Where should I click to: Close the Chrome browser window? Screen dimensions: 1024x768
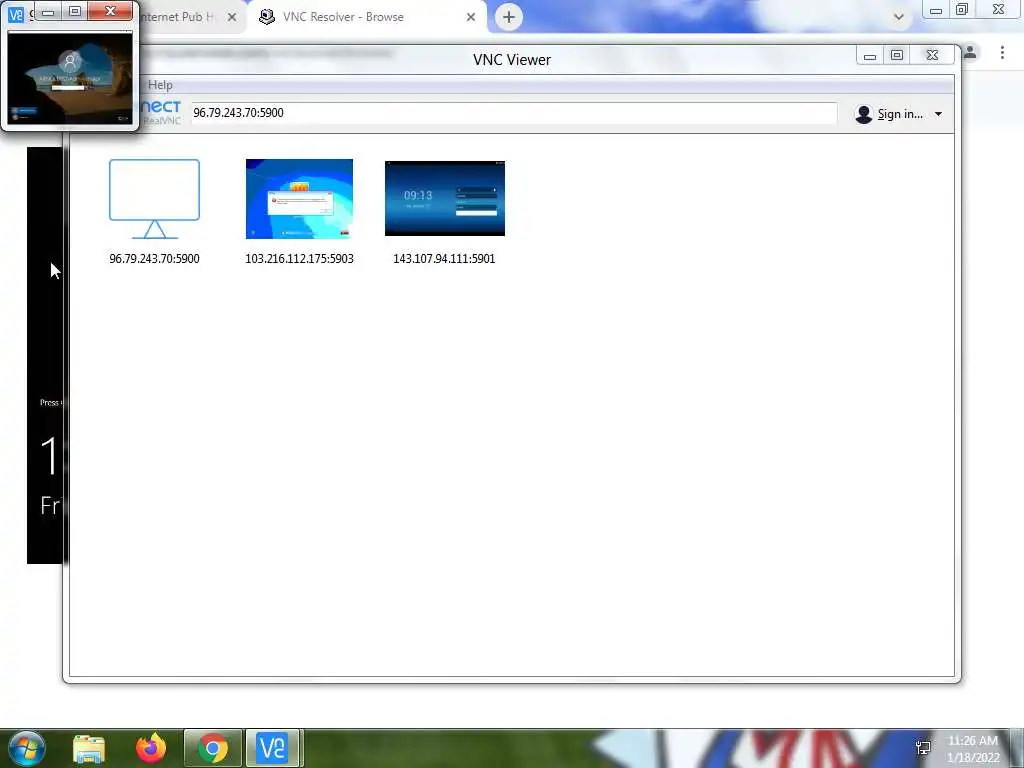(999, 10)
